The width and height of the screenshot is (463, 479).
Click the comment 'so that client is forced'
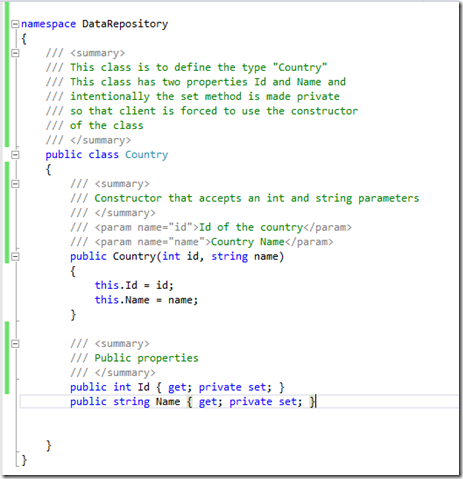[143, 111]
